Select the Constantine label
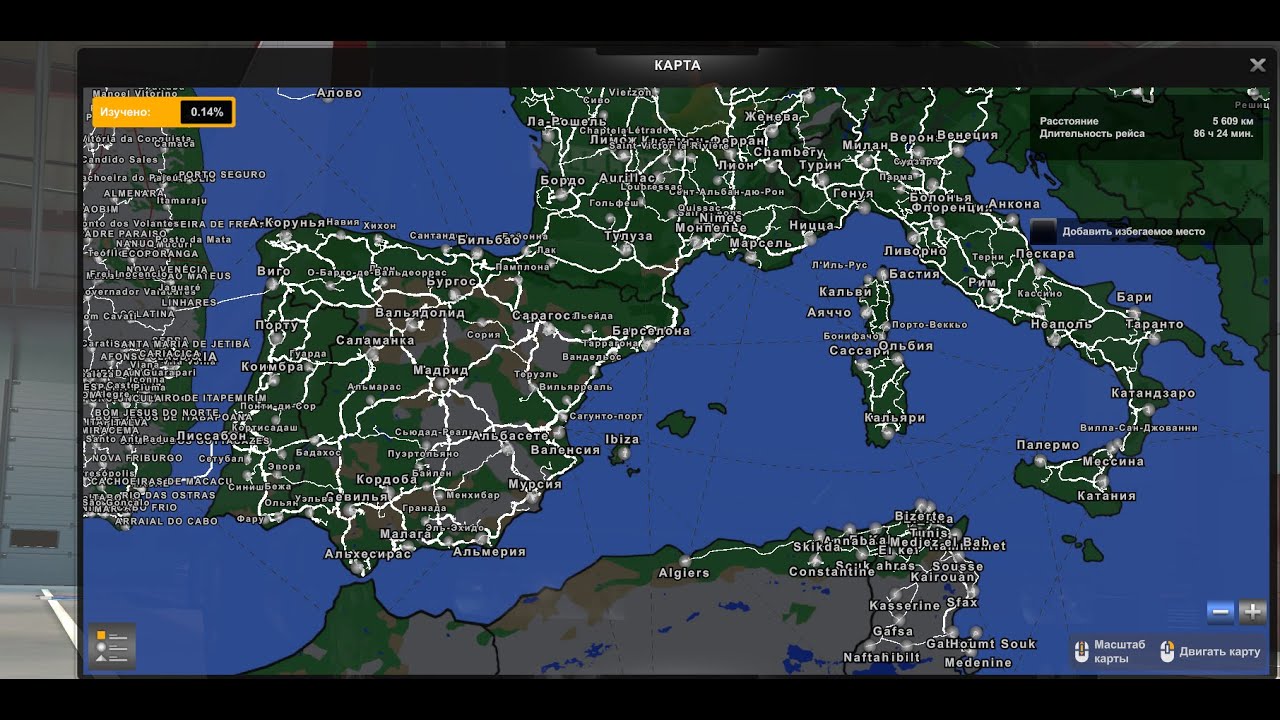 coord(832,572)
